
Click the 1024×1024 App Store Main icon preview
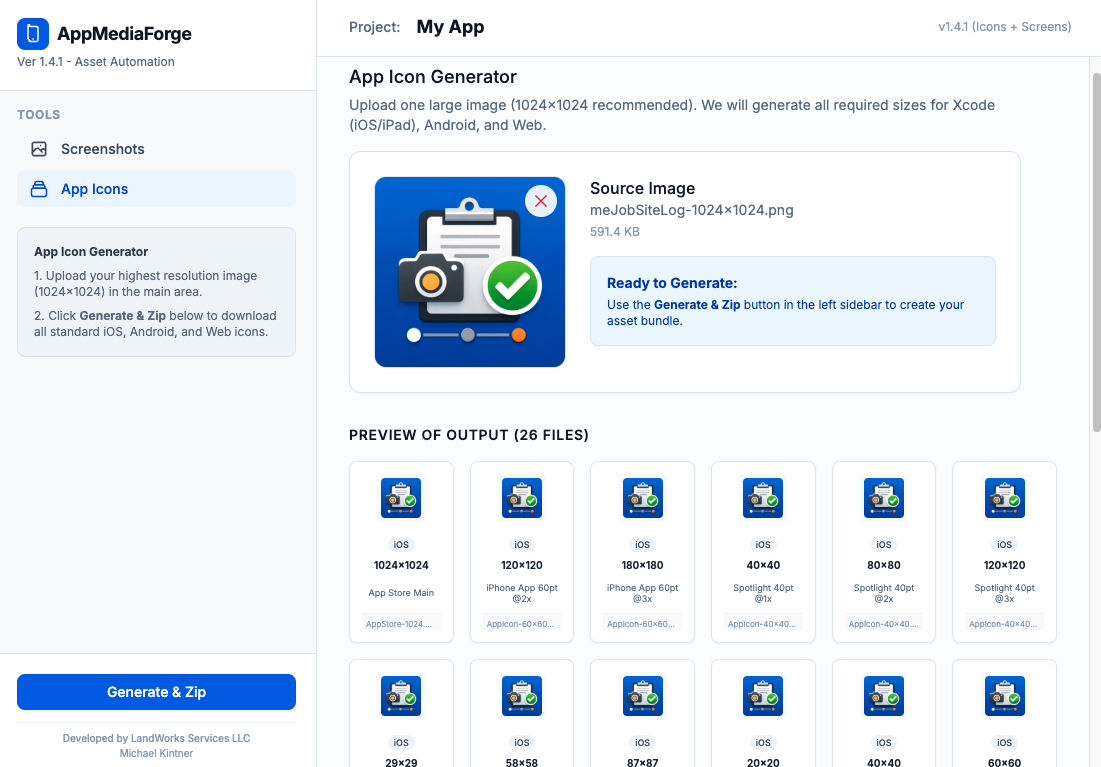tap(401, 498)
